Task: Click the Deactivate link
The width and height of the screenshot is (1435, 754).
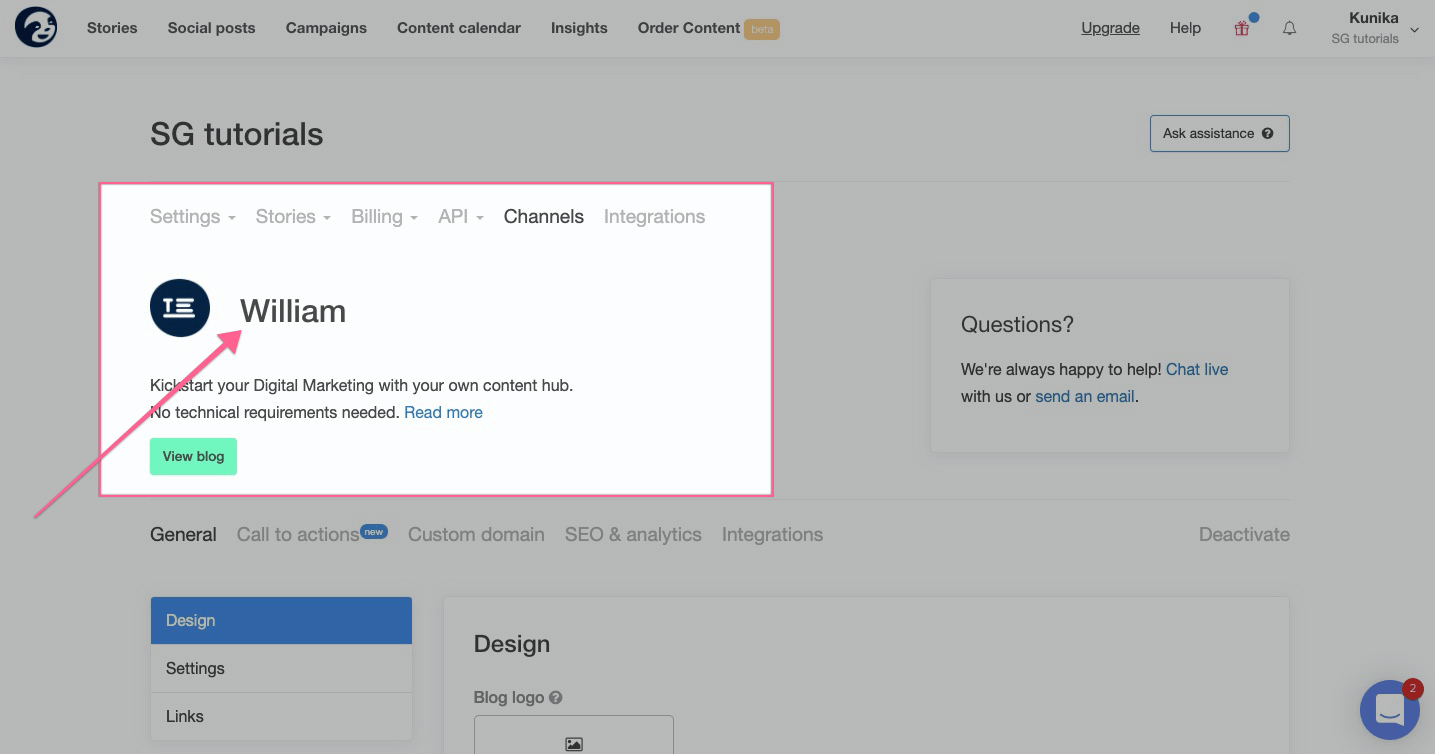Action: tap(1244, 535)
